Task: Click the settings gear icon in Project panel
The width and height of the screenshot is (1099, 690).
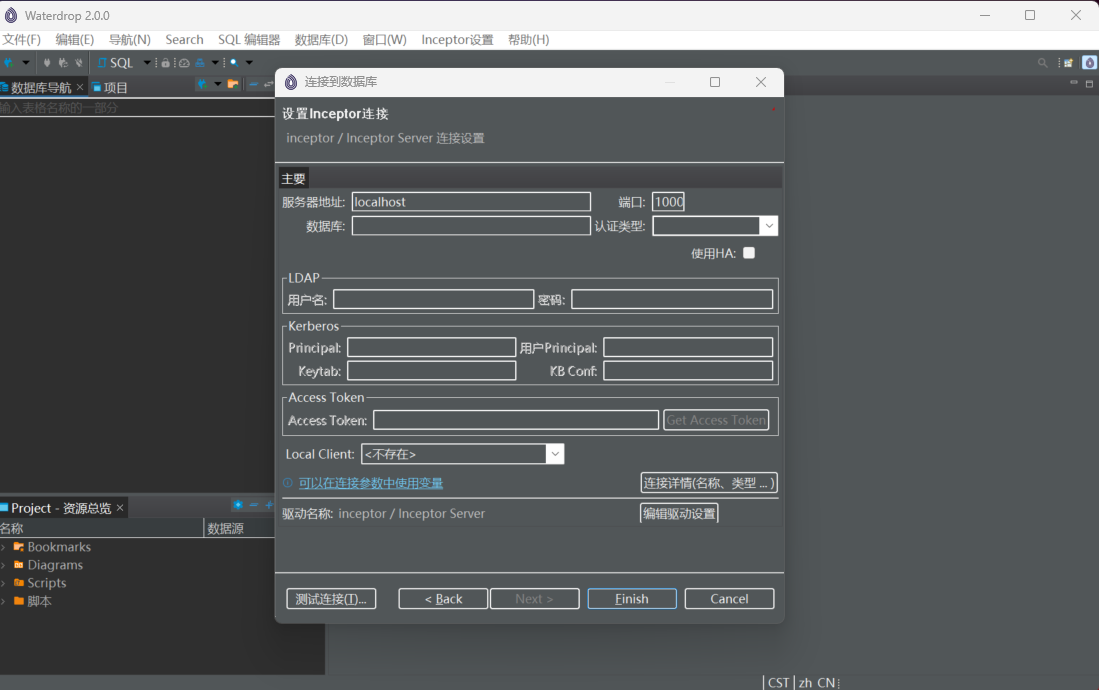Action: click(238, 505)
